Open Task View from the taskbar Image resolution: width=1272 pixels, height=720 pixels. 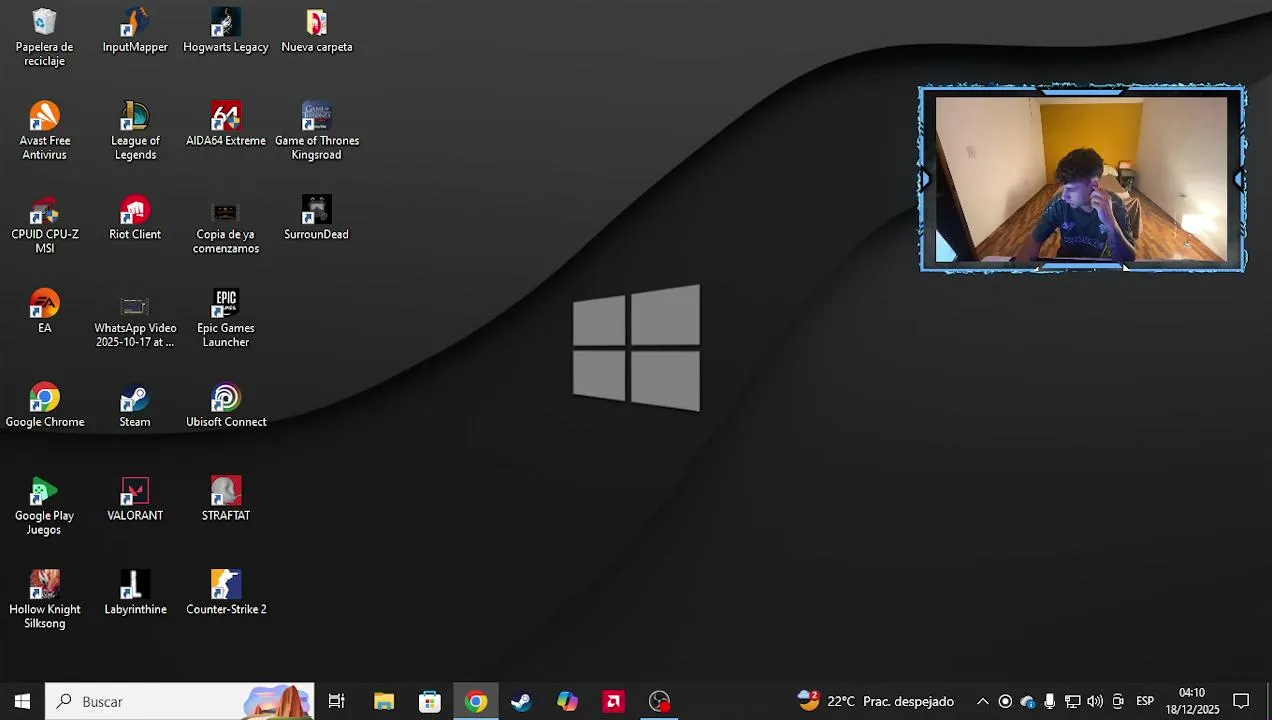pyautogui.click(x=337, y=701)
